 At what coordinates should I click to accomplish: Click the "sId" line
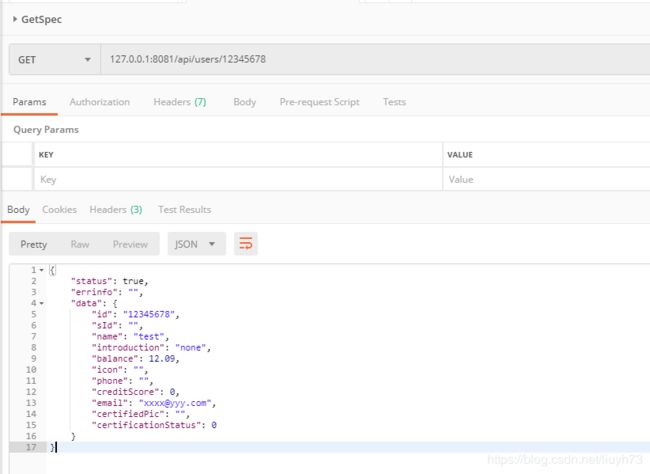point(117,326)
